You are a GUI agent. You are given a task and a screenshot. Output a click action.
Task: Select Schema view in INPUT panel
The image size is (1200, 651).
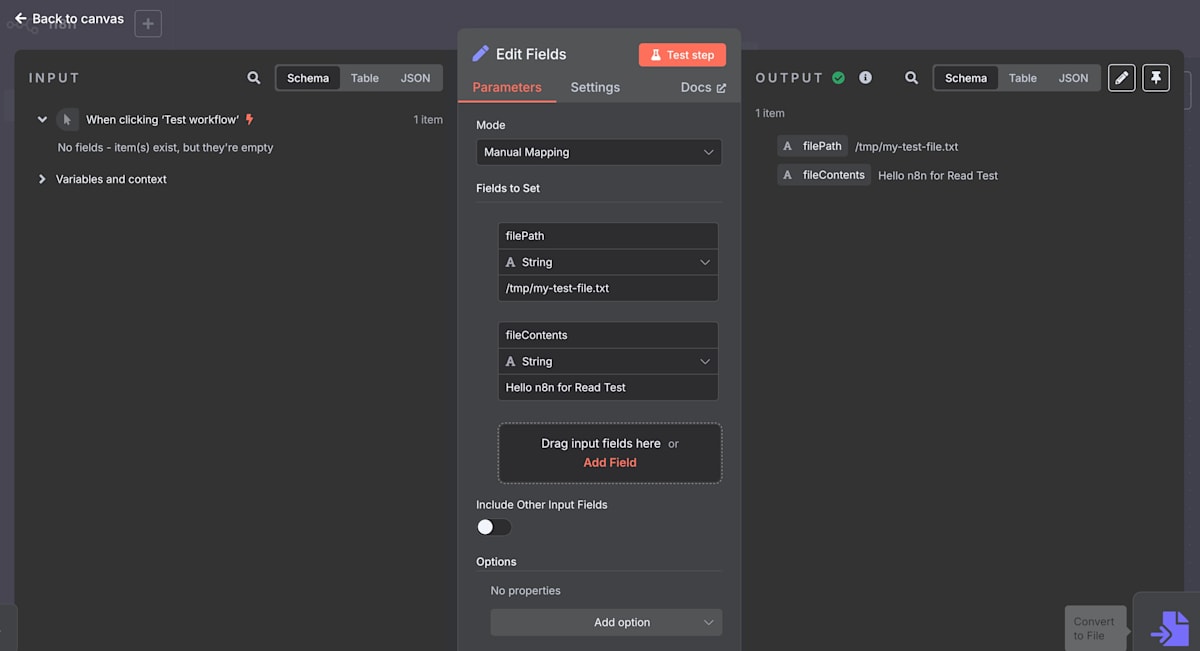(308, 78)
